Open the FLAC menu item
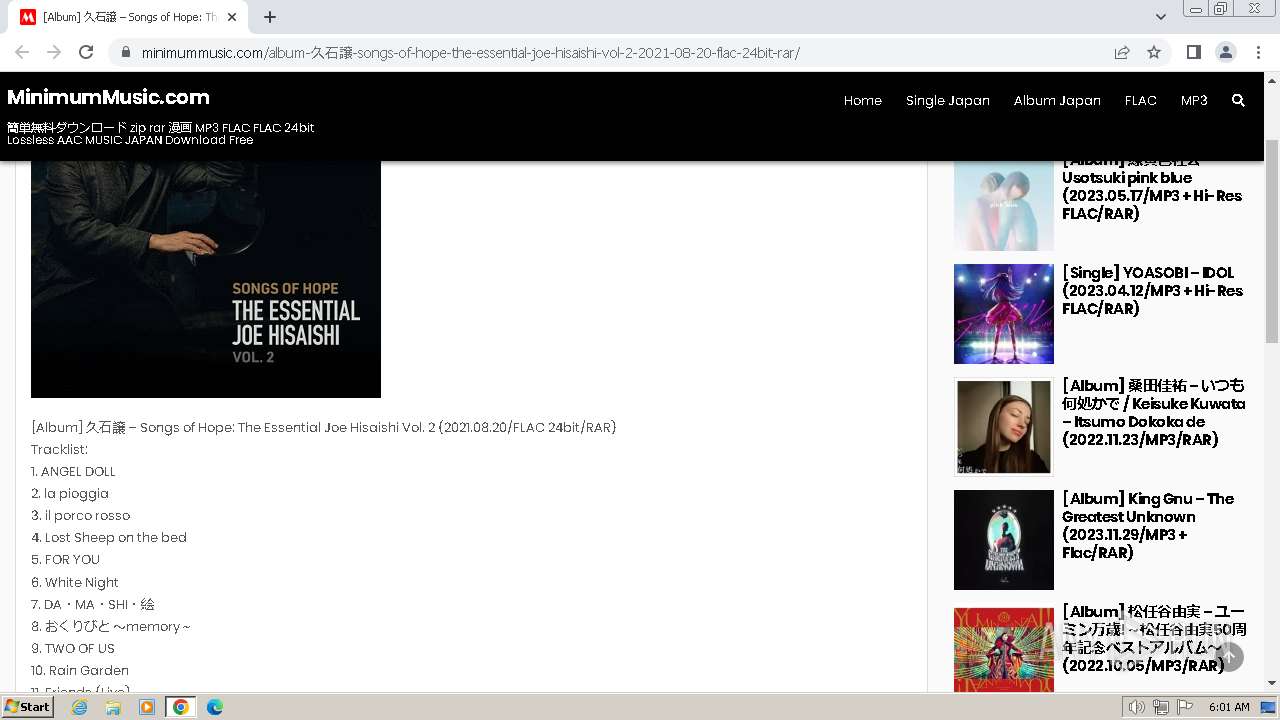1280x720 pixels. 1140,100
